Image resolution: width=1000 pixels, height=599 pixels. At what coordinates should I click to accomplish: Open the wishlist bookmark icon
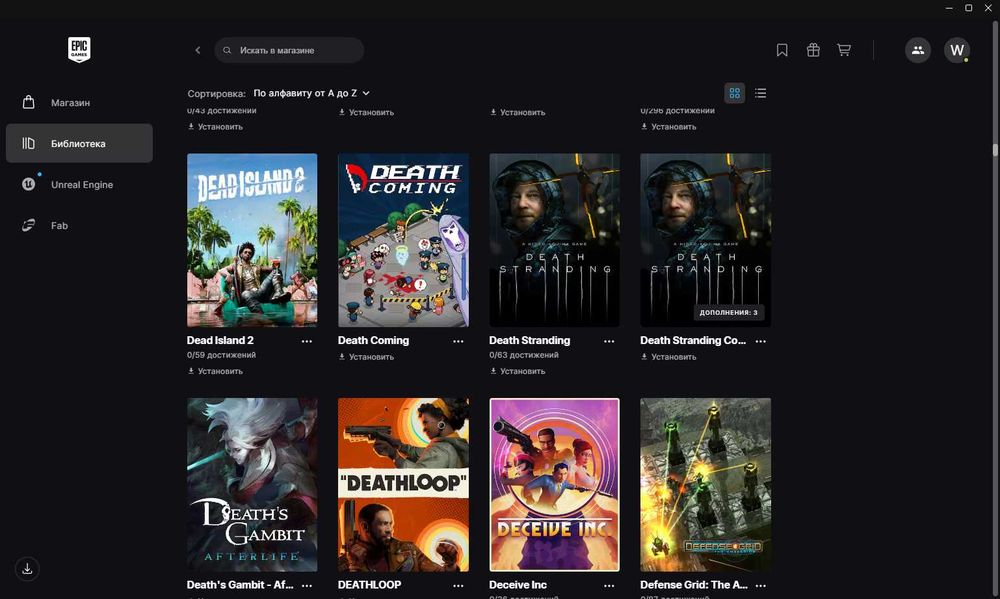pyautogui.click(x=782, y=50)
